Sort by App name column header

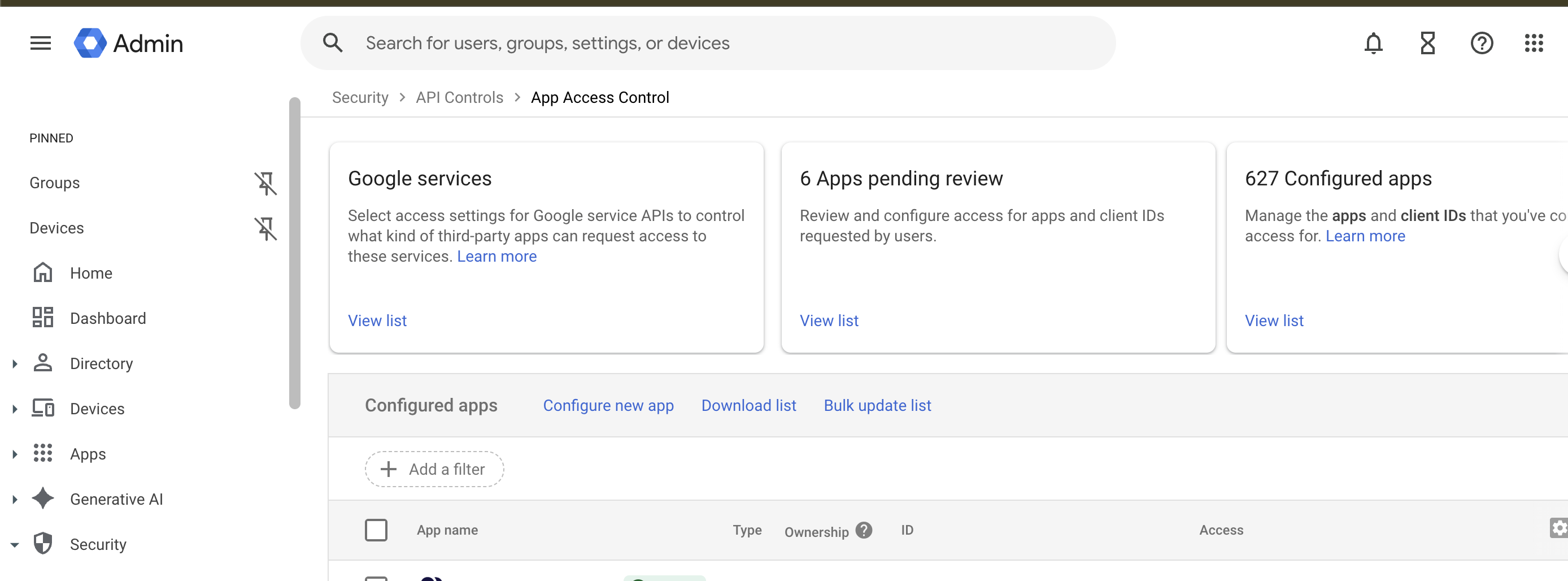point(447,530)
